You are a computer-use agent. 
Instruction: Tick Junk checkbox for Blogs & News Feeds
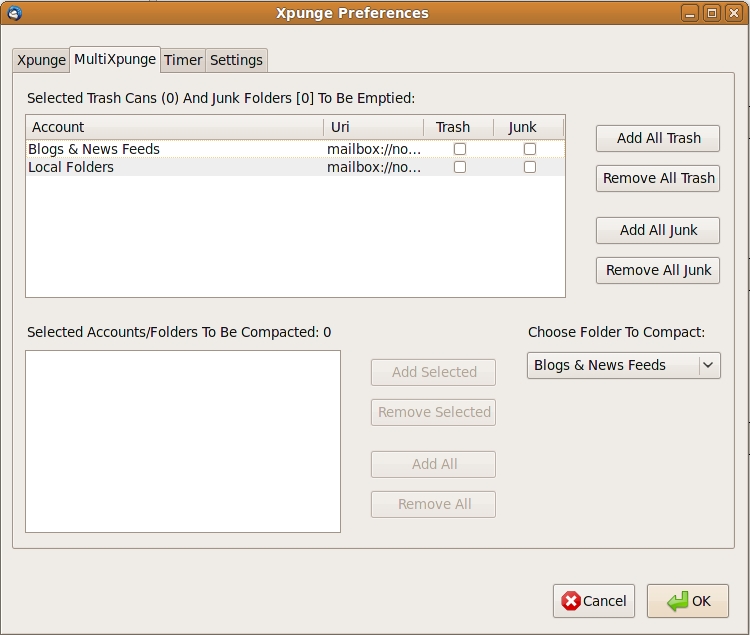(530, 149)
